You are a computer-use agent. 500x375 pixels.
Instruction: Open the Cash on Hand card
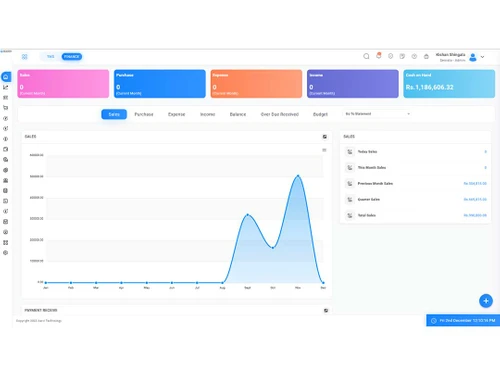pyautogui.click(x=449, y=84)
